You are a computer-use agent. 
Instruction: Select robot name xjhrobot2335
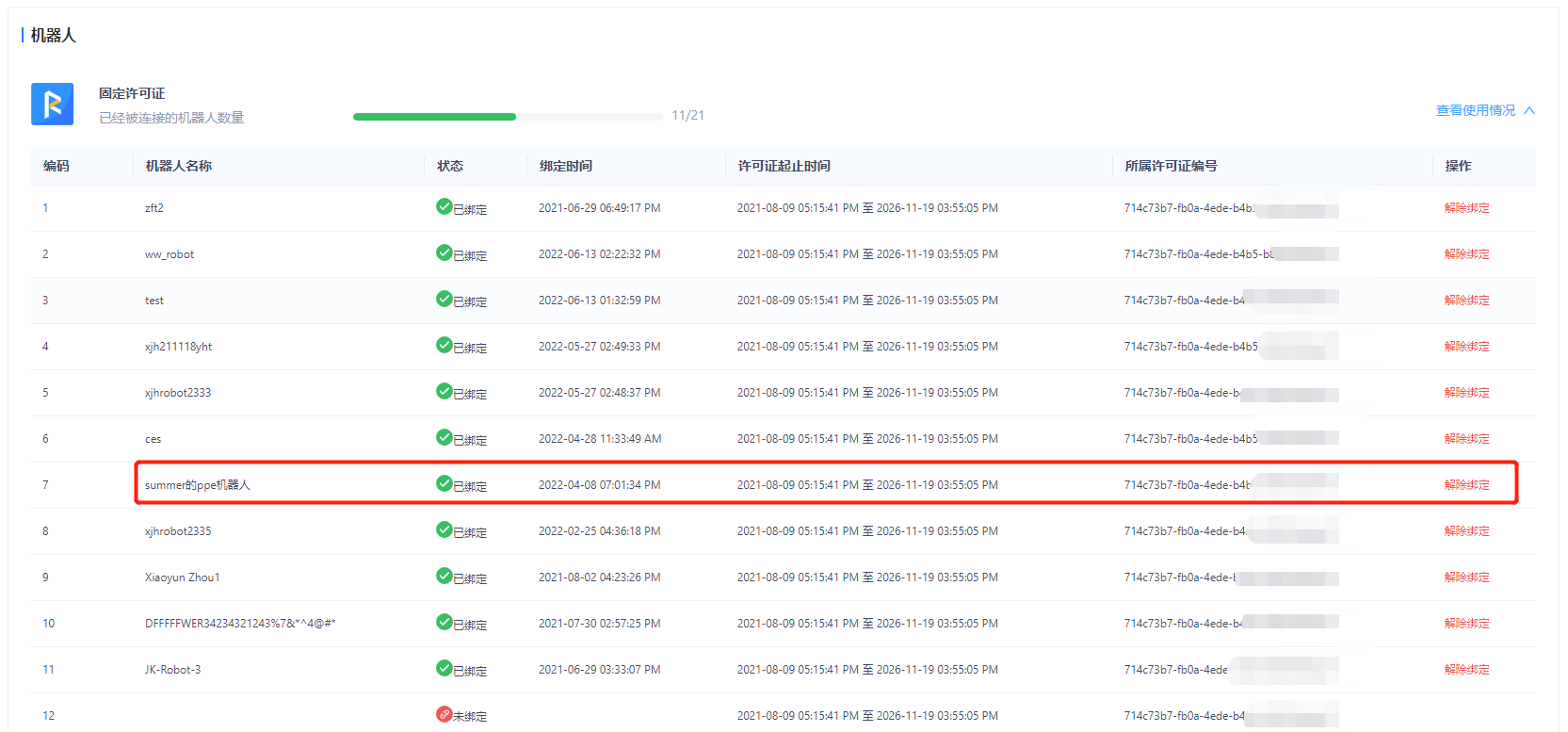coord(178,531)
